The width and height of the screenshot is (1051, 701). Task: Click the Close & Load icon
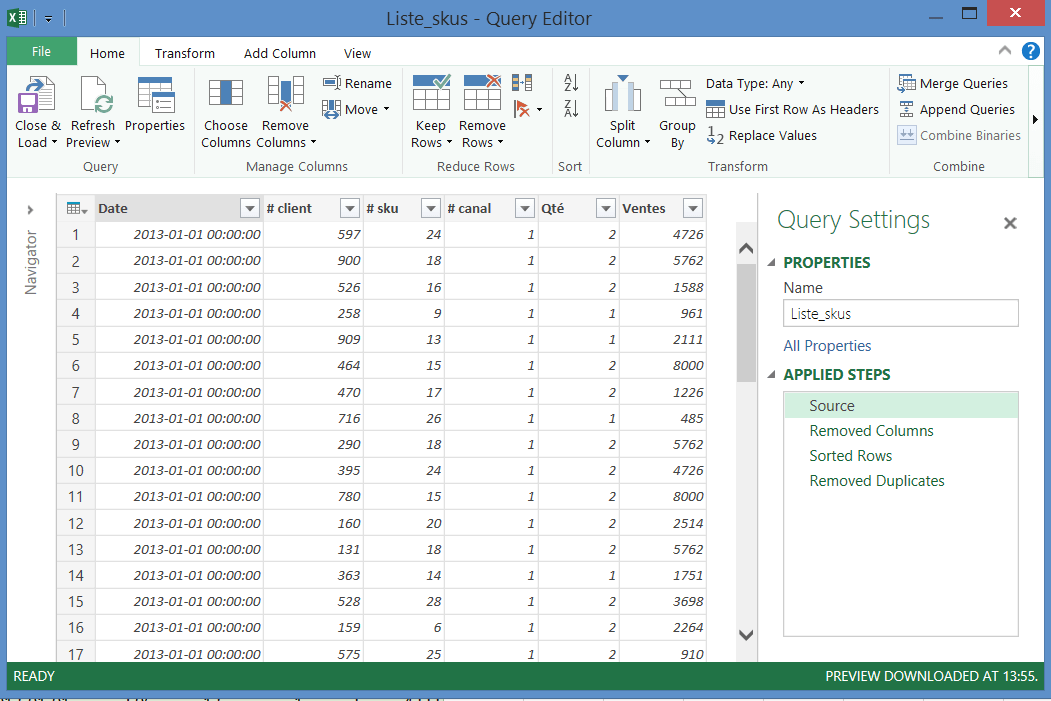[x=37, y=97]
